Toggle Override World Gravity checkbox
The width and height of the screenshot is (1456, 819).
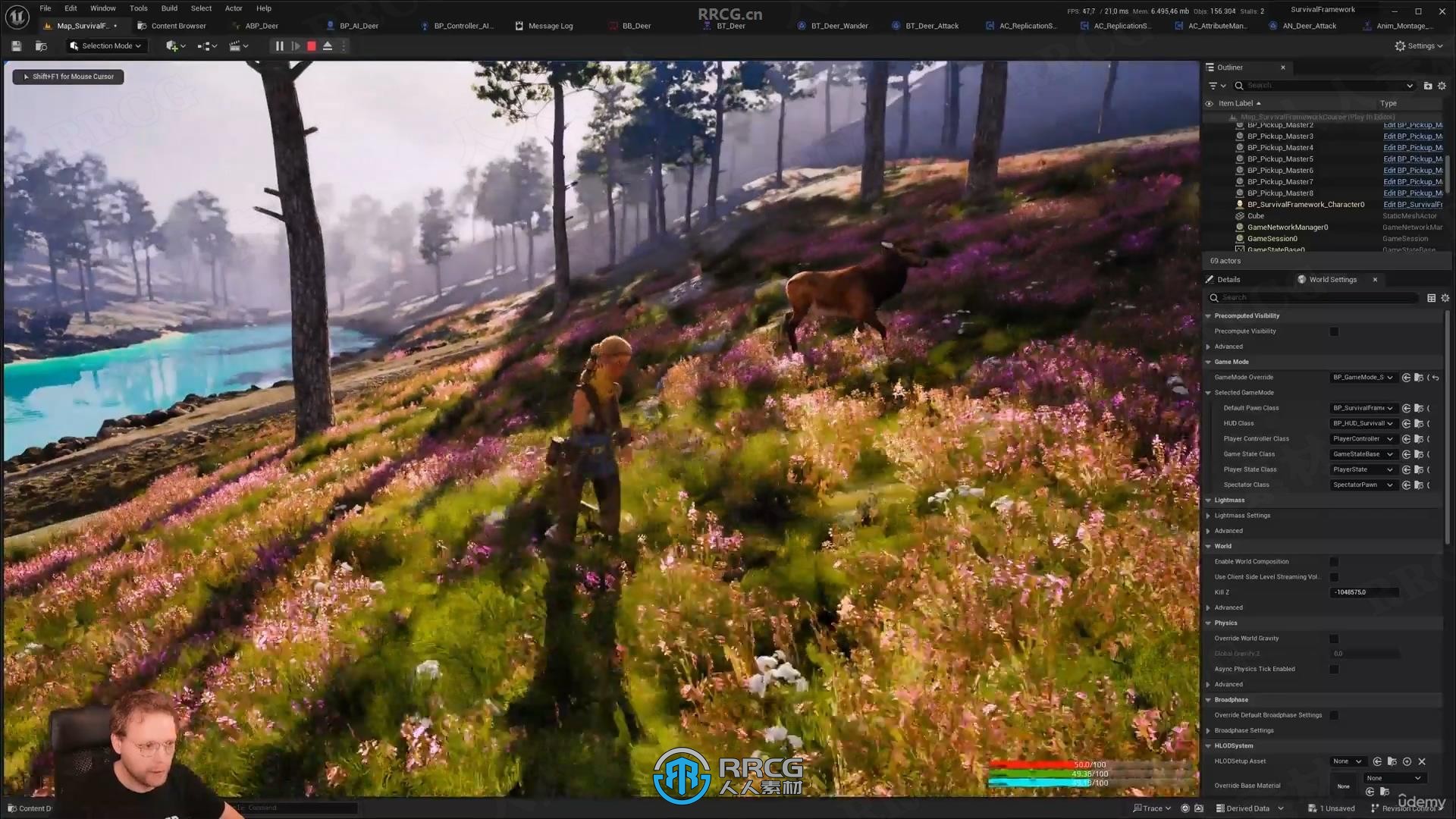1334,639
